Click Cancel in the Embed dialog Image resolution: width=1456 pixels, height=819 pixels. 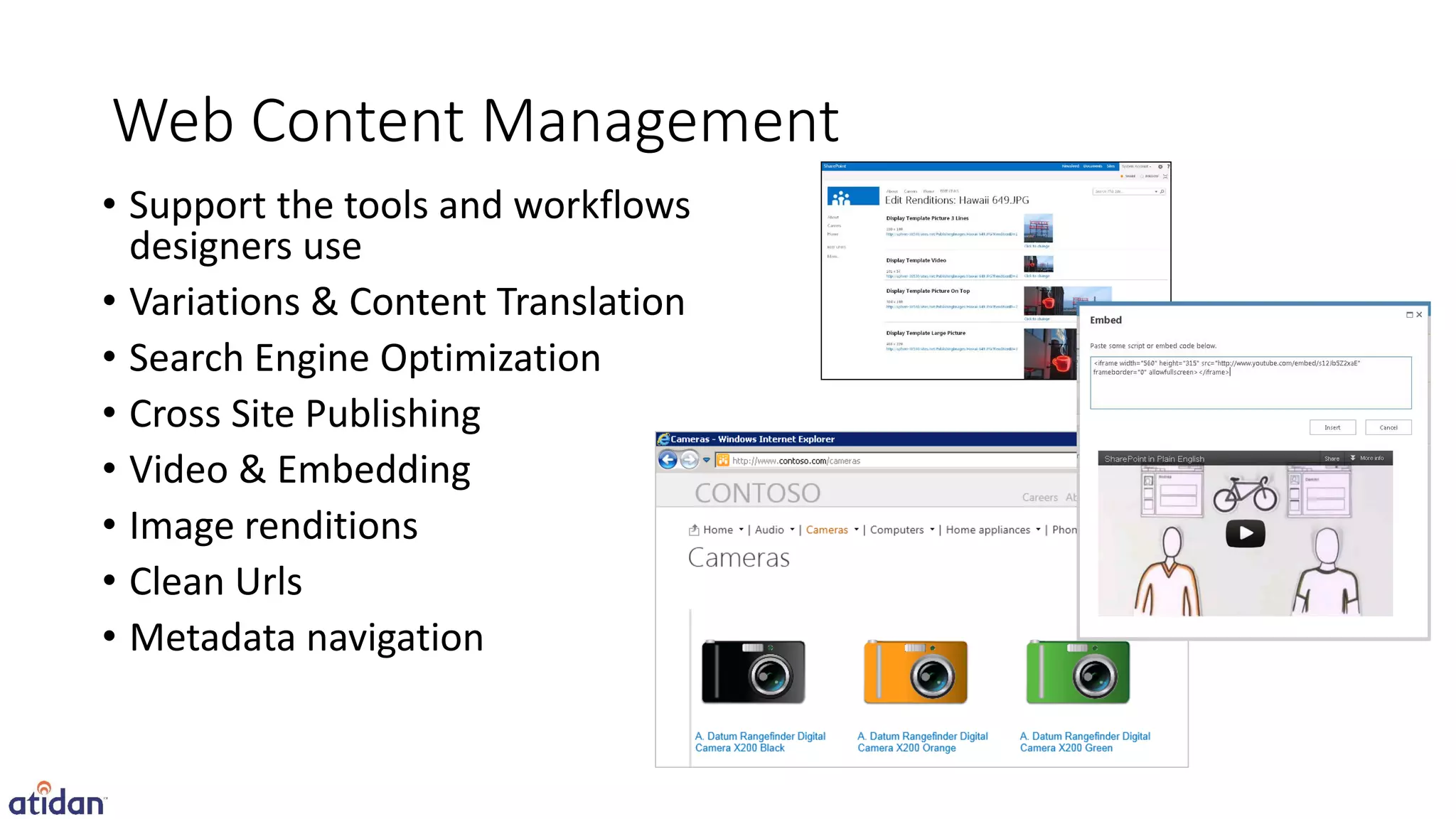(1388, 427)
